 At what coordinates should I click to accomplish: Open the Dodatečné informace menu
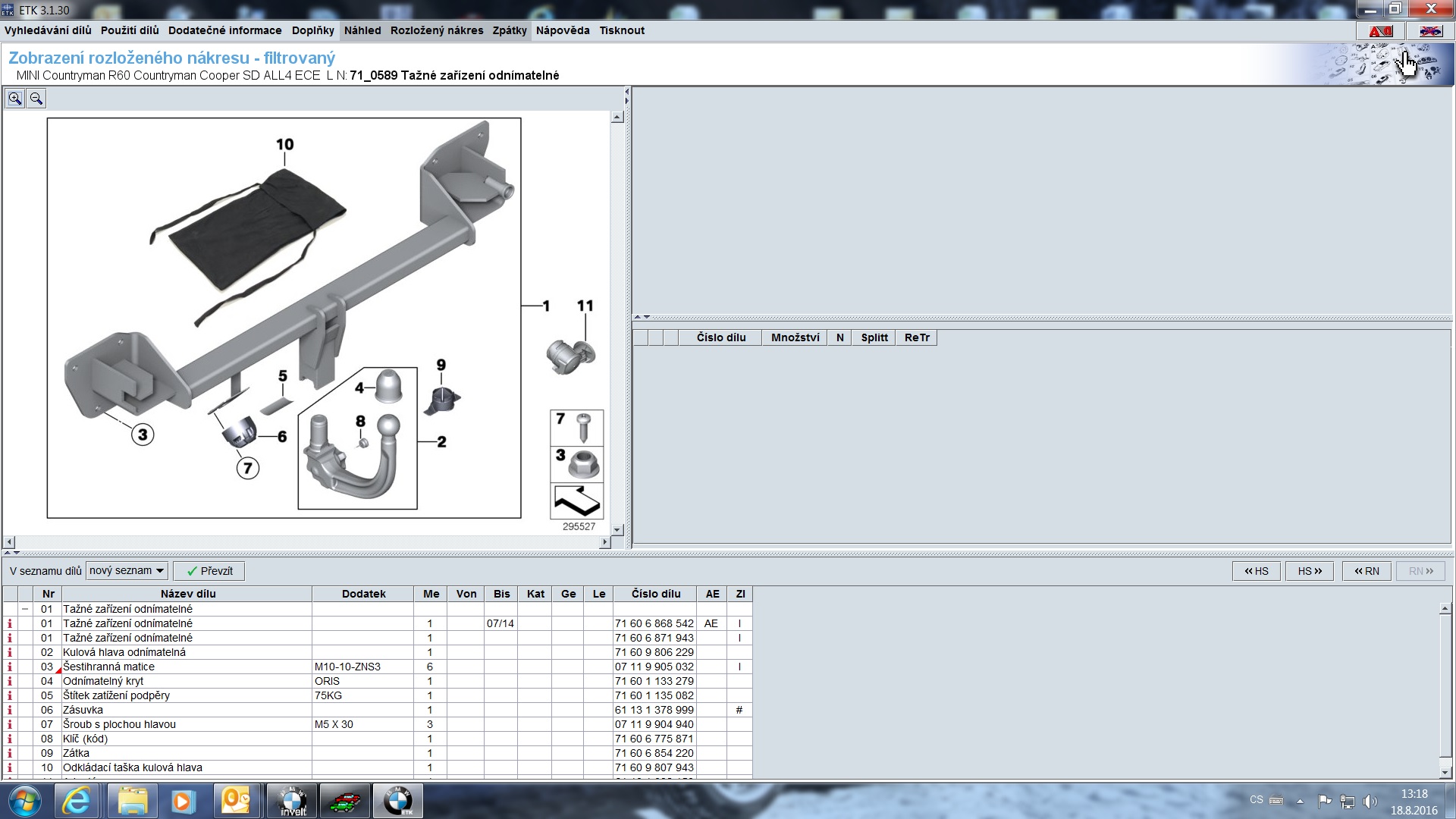coord(224,30)
